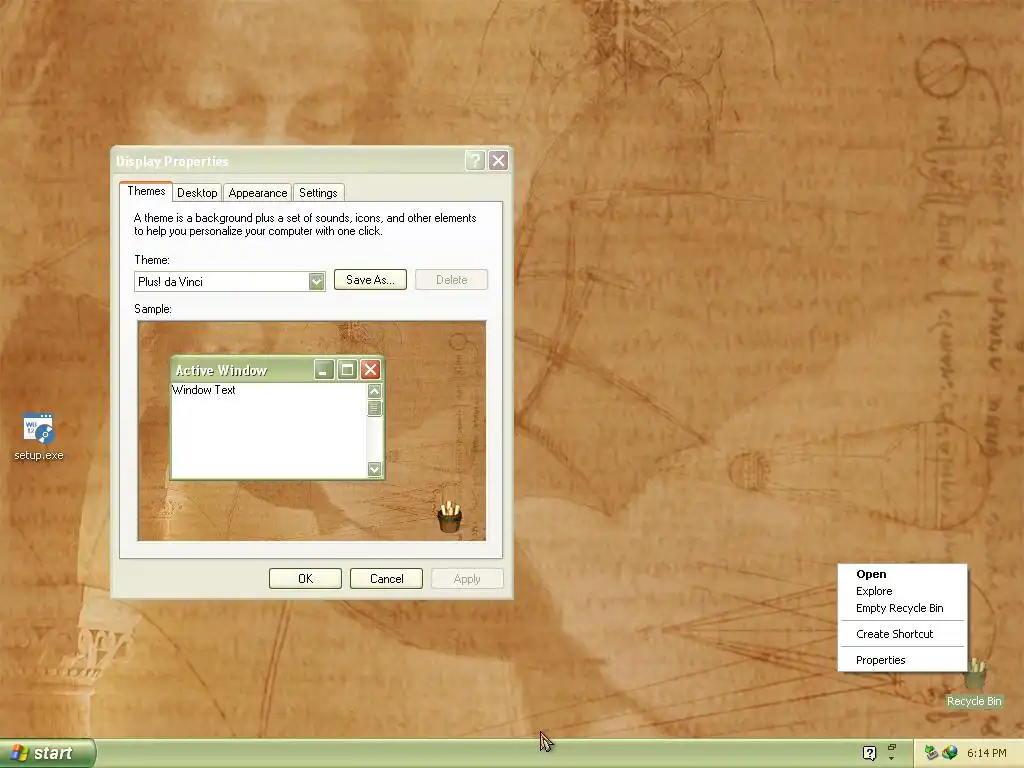Click the sample window scrollbar thumb
Viewport: 1024px width, 768px height.
click(374, 408)
